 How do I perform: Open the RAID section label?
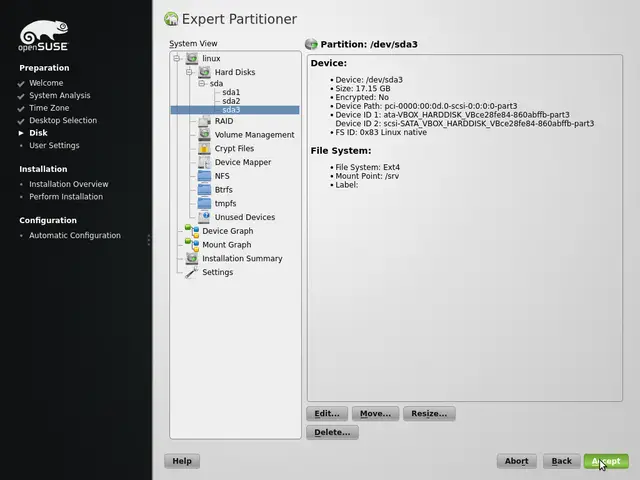(x=224, y=121)
